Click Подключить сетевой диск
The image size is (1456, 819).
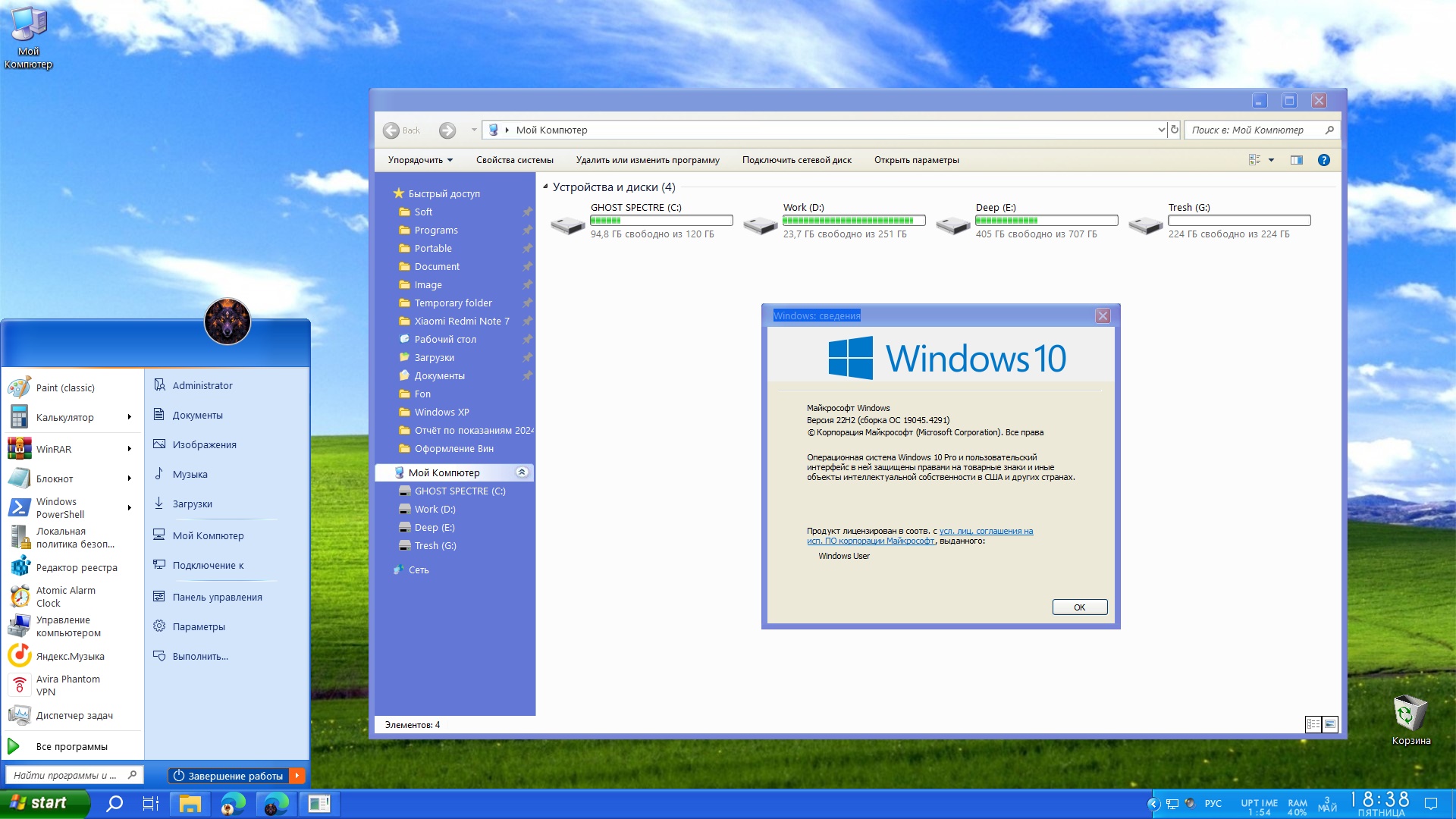click(x=797, y=160)
